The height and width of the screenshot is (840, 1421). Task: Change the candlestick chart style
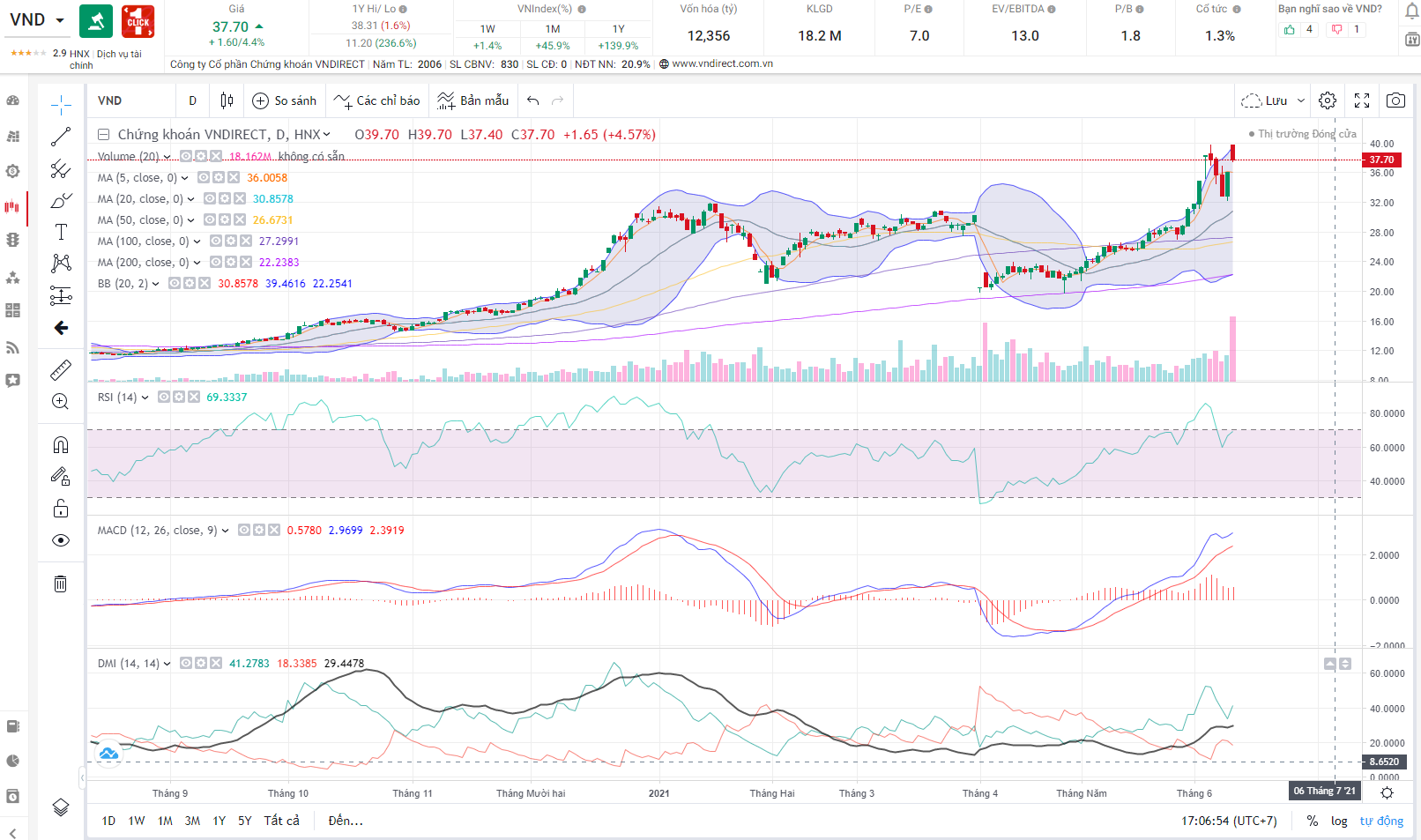coord(227,100)
